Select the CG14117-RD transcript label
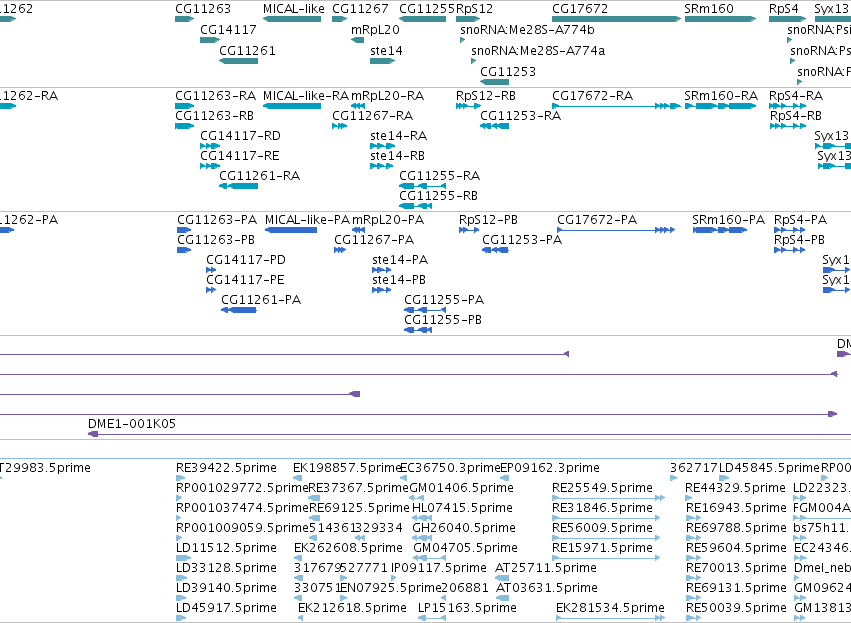Viewport: 851px width, 623px height. tap(240, 136)
